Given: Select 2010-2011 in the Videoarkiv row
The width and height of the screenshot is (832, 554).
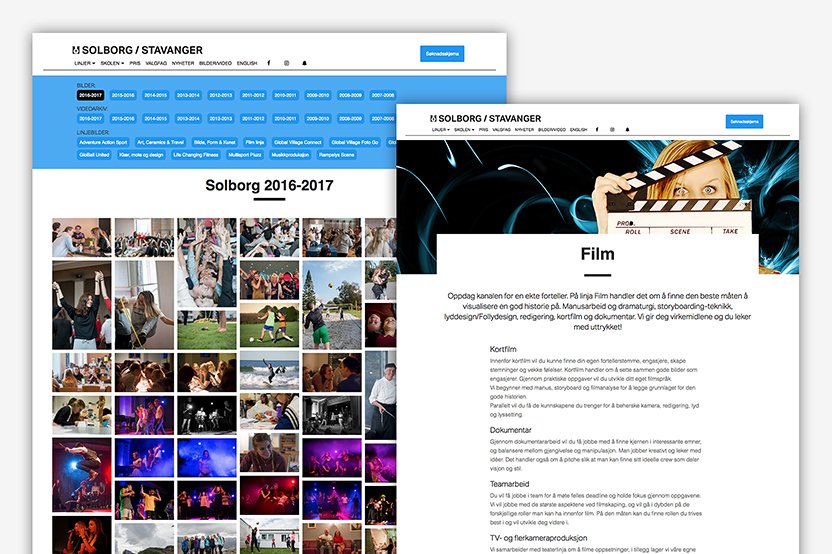Looking at the screenshot, I should 285,118.
